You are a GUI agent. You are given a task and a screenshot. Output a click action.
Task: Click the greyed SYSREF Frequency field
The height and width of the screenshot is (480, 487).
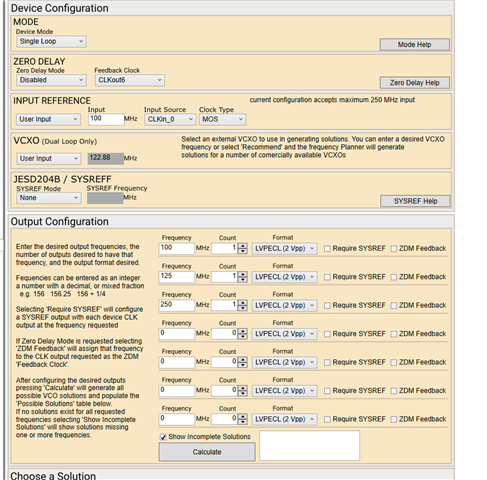[105, 198]
